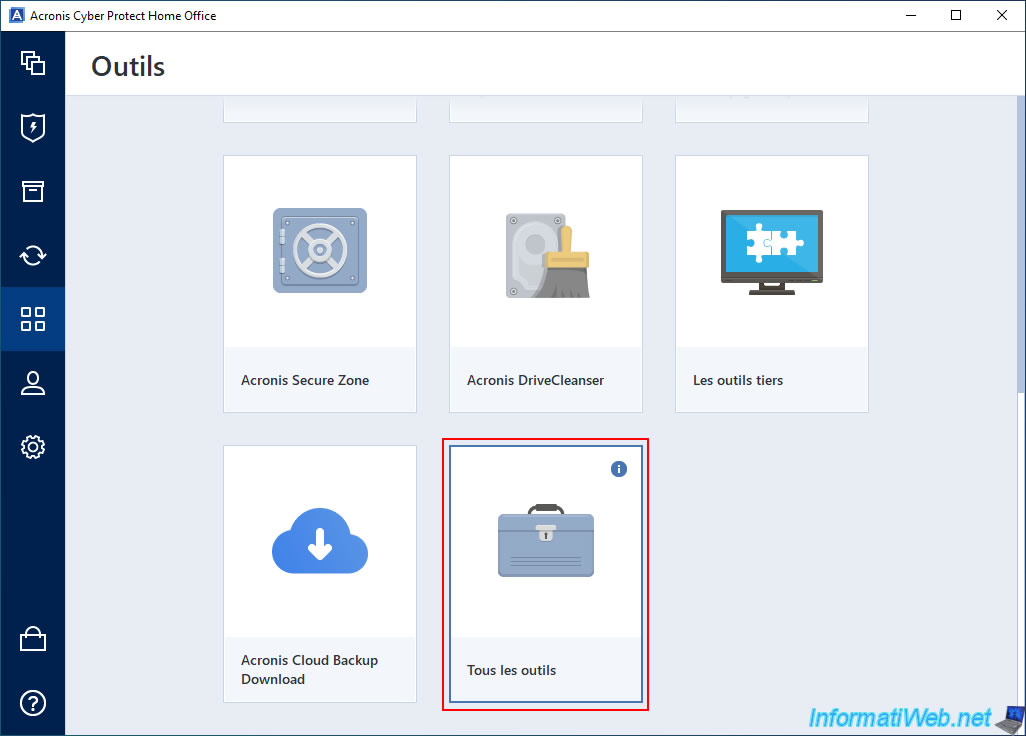Close the Acronis Cyber Protect window
Viewport: 1026px width, 736px height.
pos(1002,15)
